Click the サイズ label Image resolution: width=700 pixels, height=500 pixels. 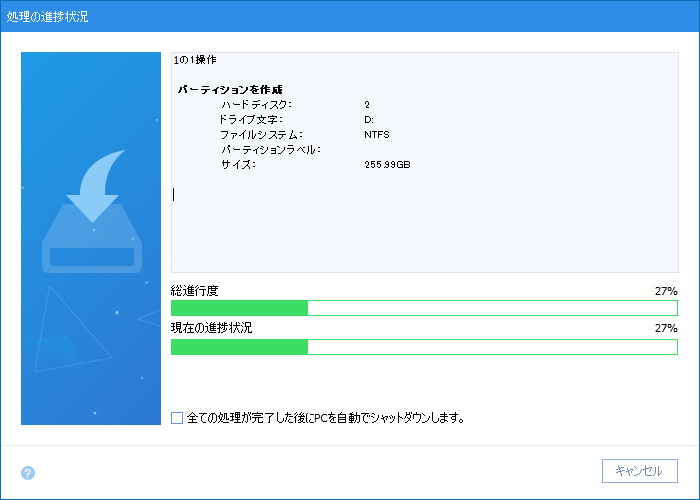pos(238,165)
